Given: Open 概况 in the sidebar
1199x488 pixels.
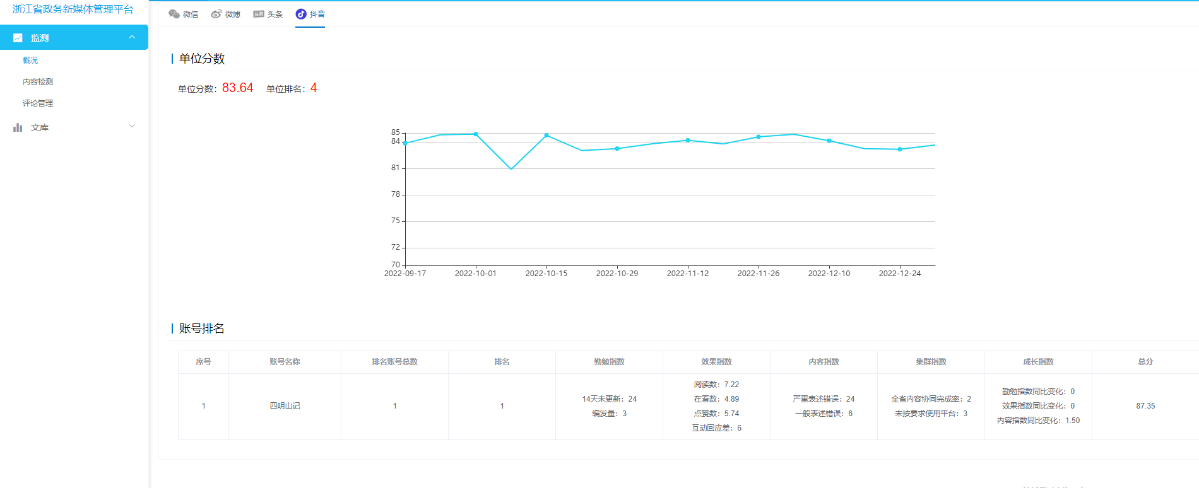Looking at the screenshot, I should 31,60.
